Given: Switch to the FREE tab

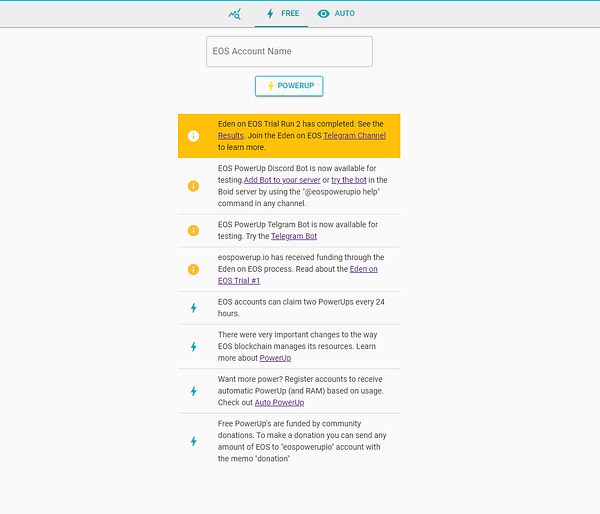Looking at the screenshot, I should [x=281, y=14].
